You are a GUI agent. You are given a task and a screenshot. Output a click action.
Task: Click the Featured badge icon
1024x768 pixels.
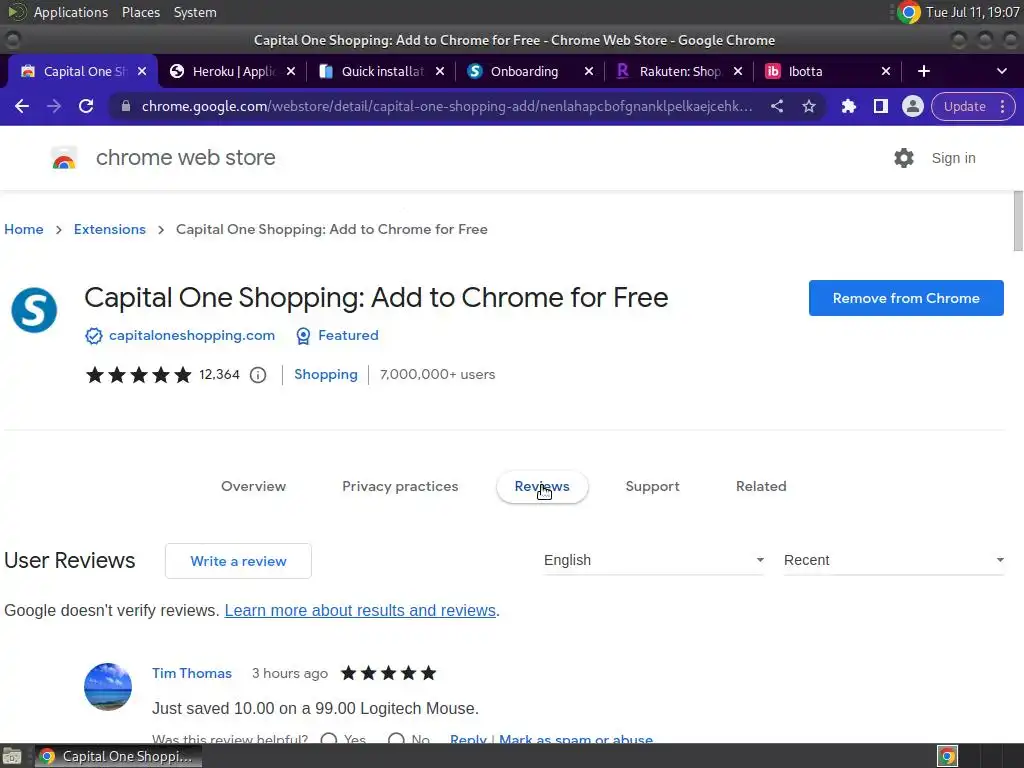point(303,336)
